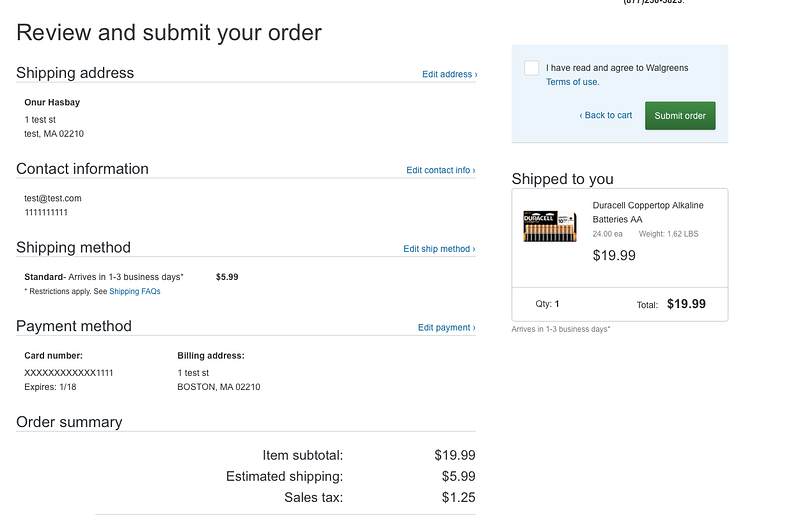Open the Shipping FAQs link
Image resolution: width=800 pixels, height=521 pixels.
[135, 291]
